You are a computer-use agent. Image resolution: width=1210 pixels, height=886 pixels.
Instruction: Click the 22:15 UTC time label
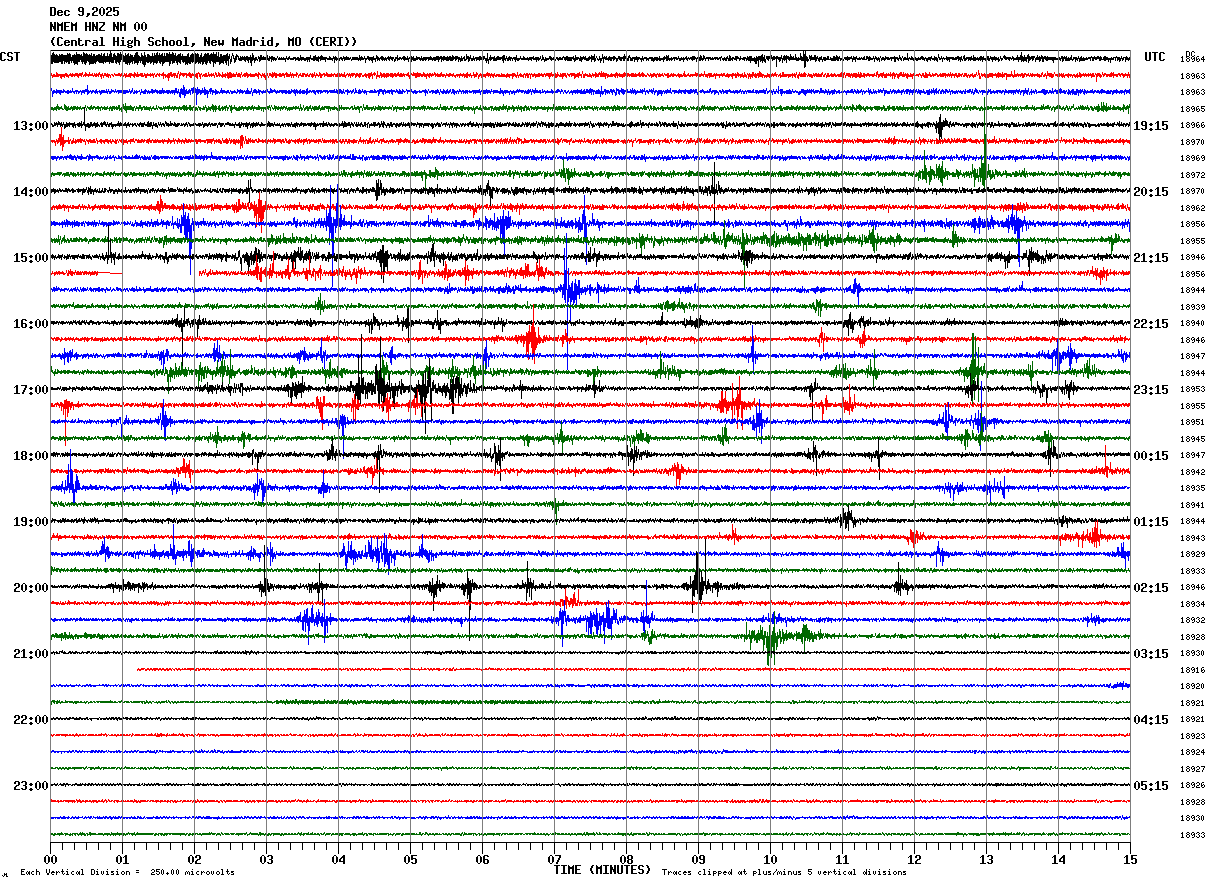click(x=1150, y=324)
